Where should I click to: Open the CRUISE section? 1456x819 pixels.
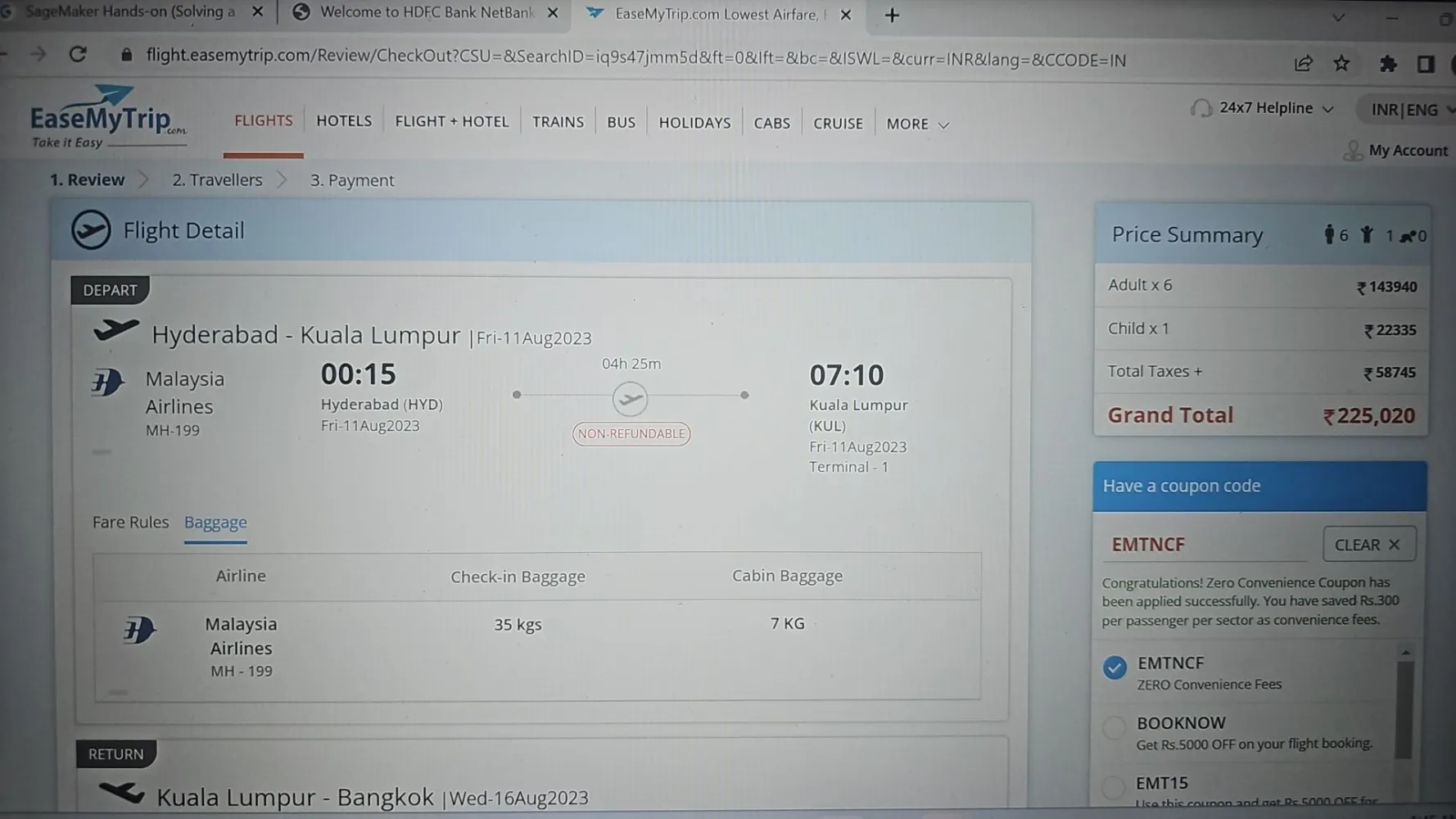pos(838,124)
